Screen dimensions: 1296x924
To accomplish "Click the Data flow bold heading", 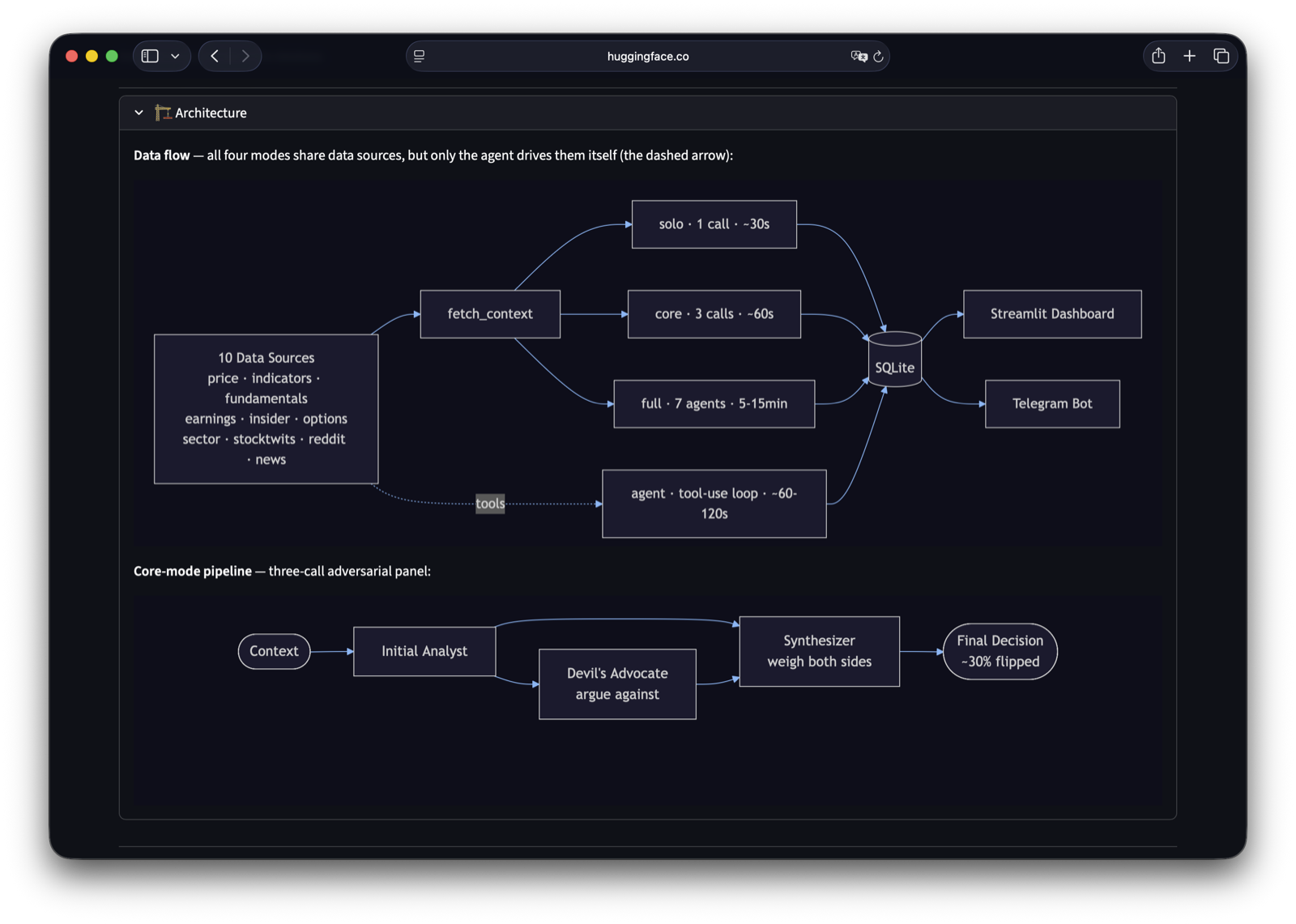I will (162, 155).
